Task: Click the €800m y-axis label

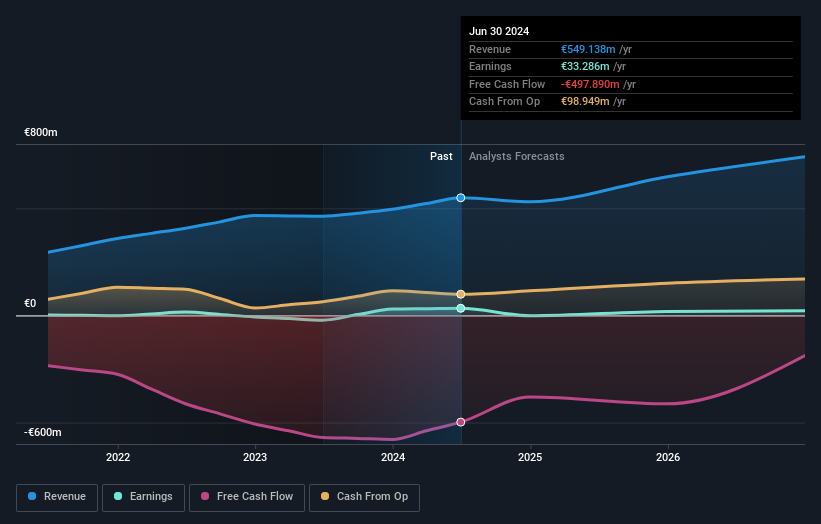Action: click(41, 132)
